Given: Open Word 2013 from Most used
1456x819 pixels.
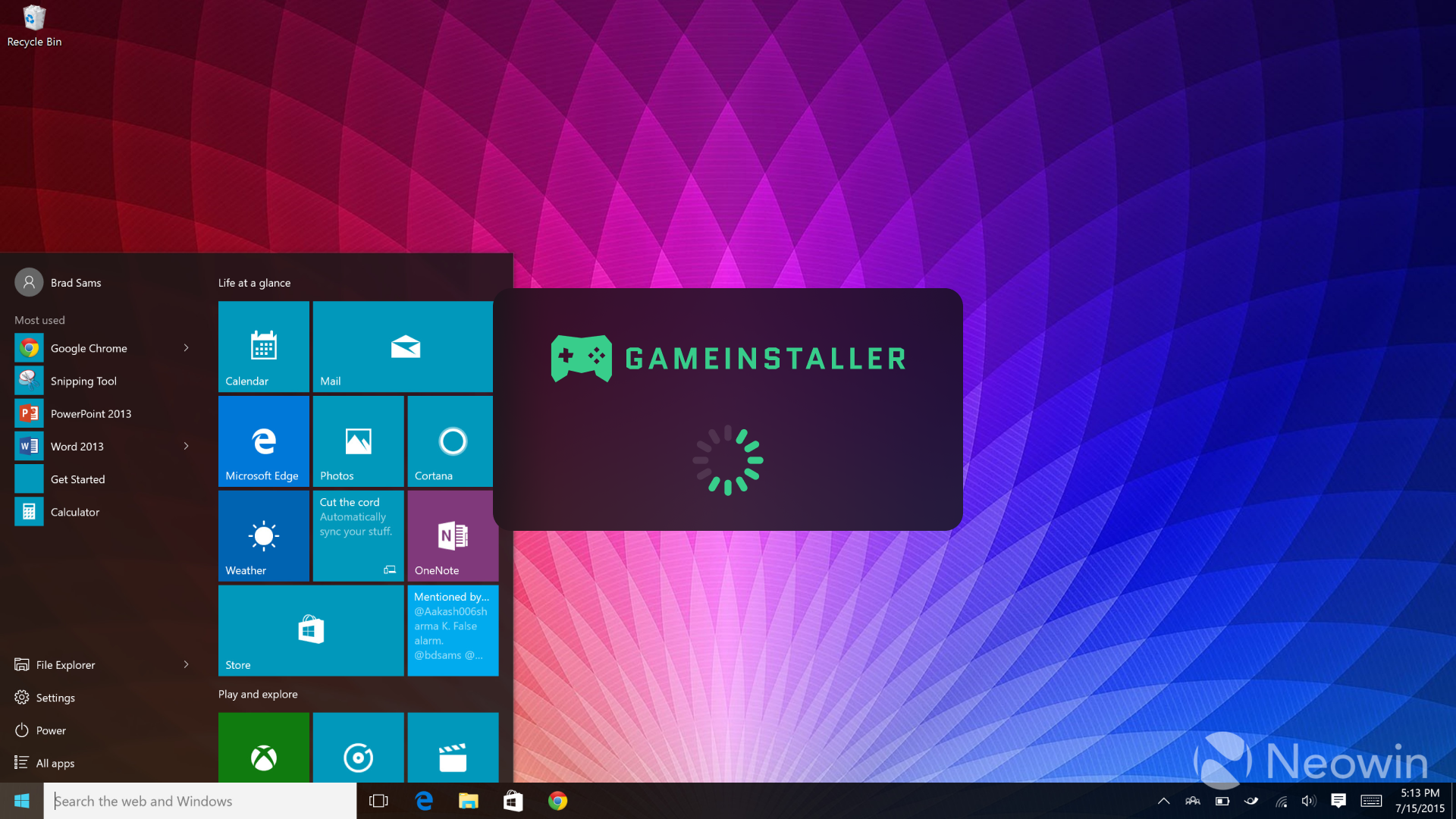Looking at the screenshot, I should point(77,446).
